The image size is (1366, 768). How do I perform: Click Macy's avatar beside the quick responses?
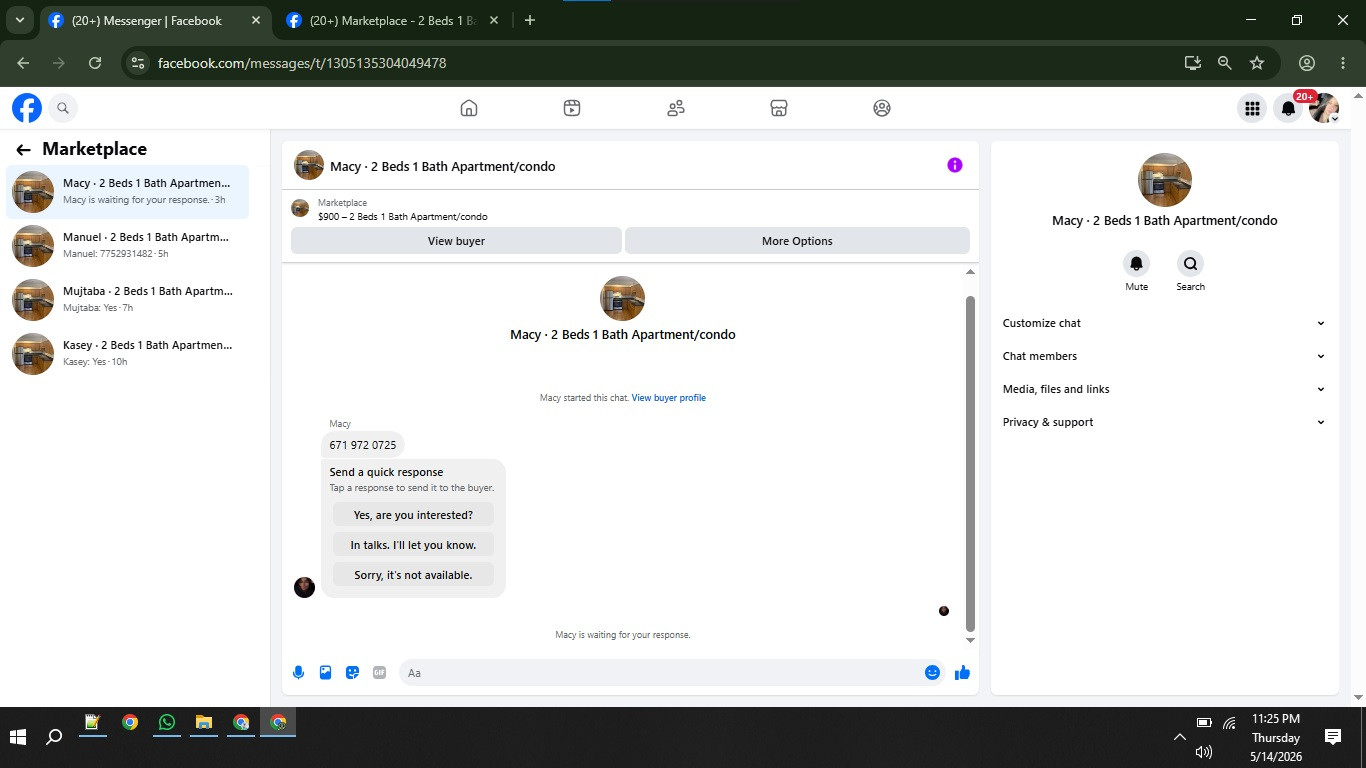(305, 587)
